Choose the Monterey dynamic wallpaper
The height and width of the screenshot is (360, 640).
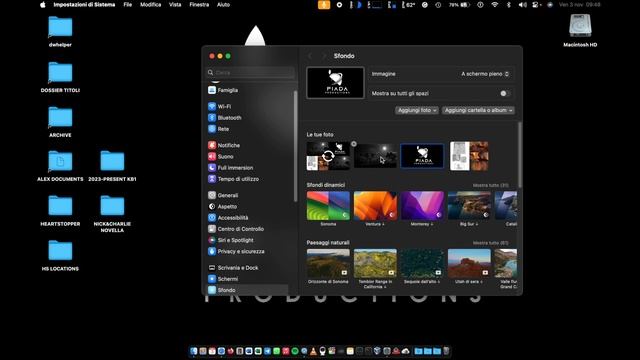[x=422, y=206]
